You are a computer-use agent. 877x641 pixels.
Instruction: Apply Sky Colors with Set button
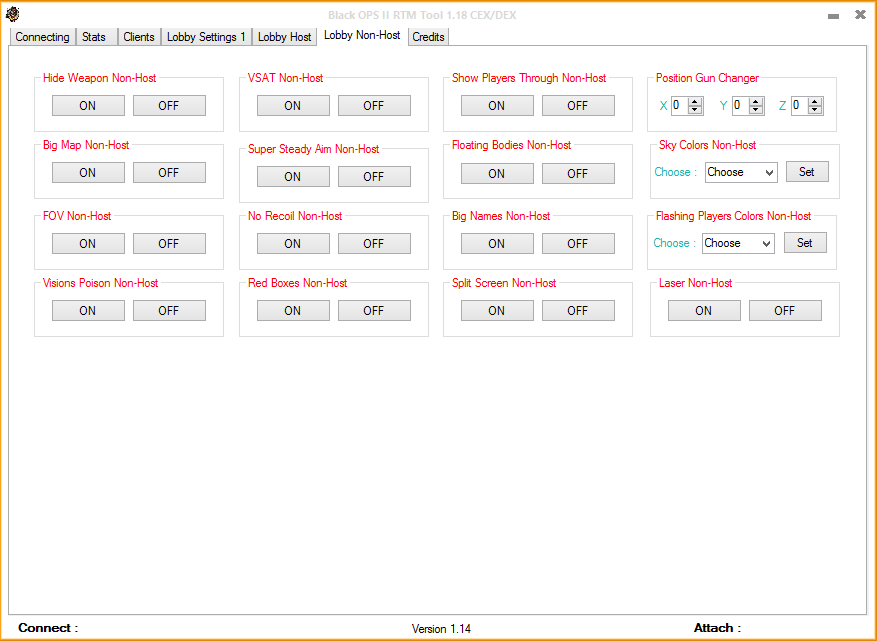807,172
